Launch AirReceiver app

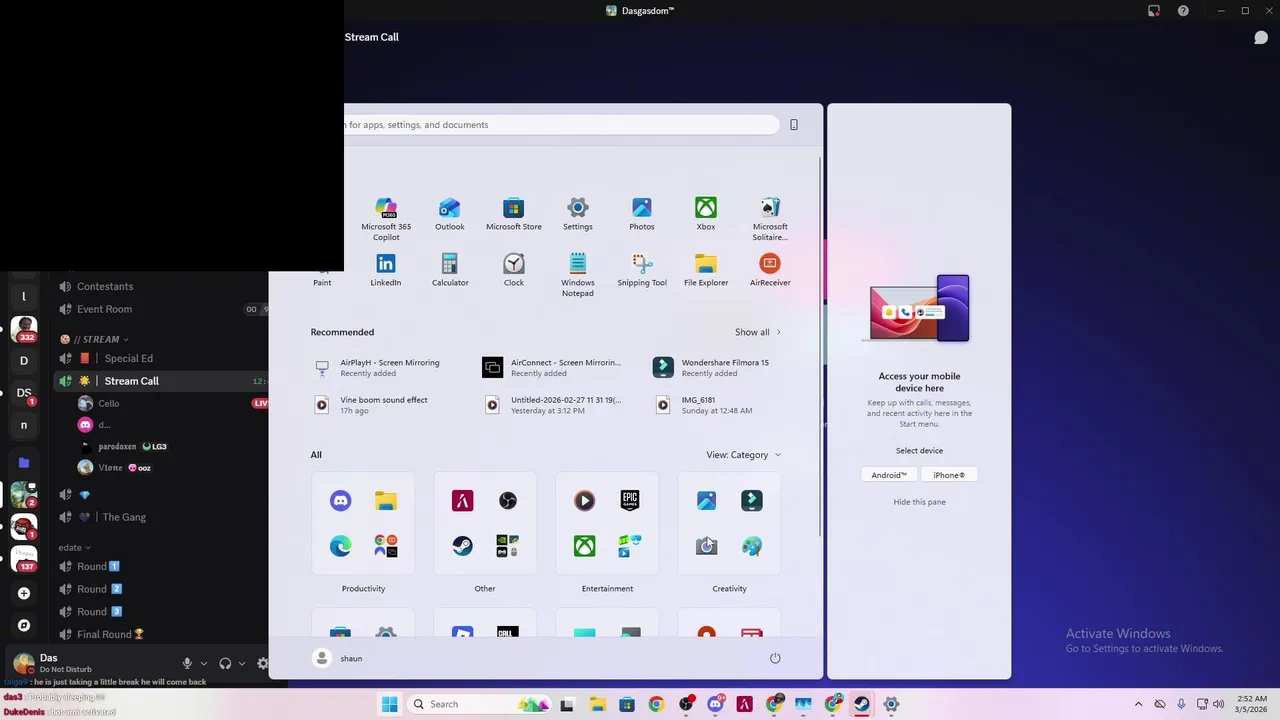point(770,270)
